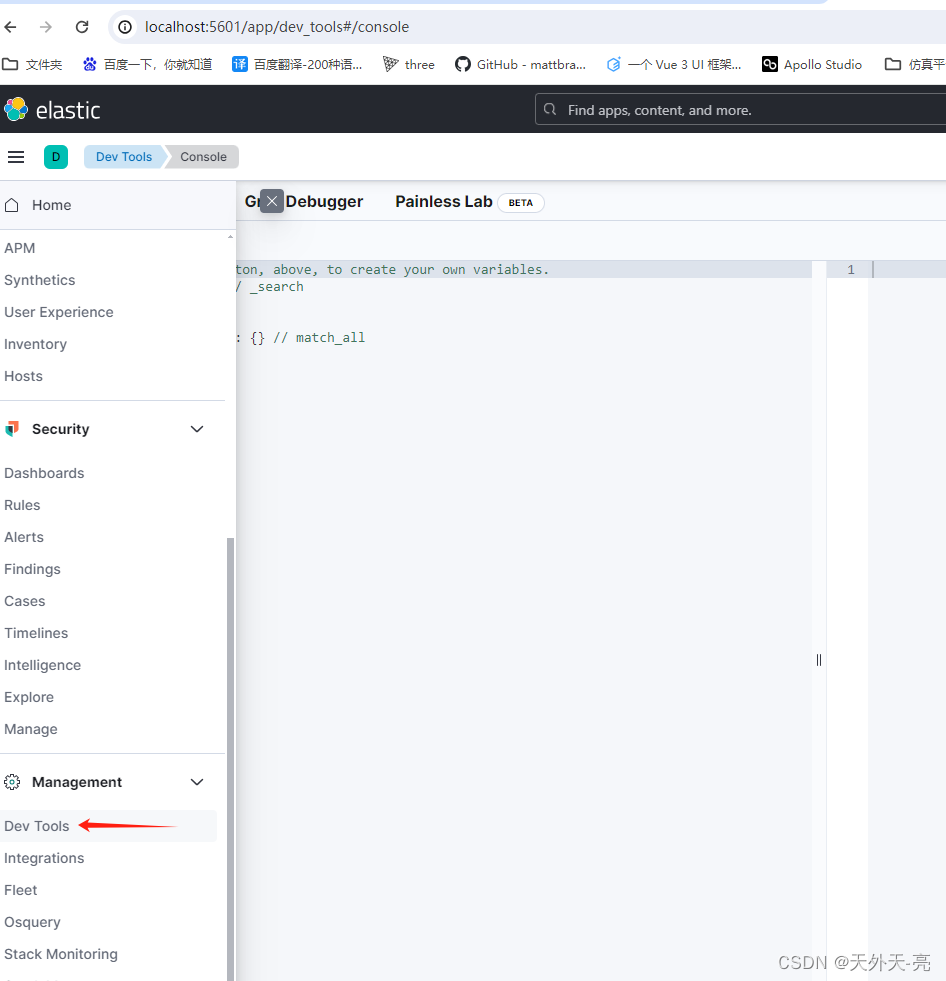Click the browser forward arrow

(46, 27)
